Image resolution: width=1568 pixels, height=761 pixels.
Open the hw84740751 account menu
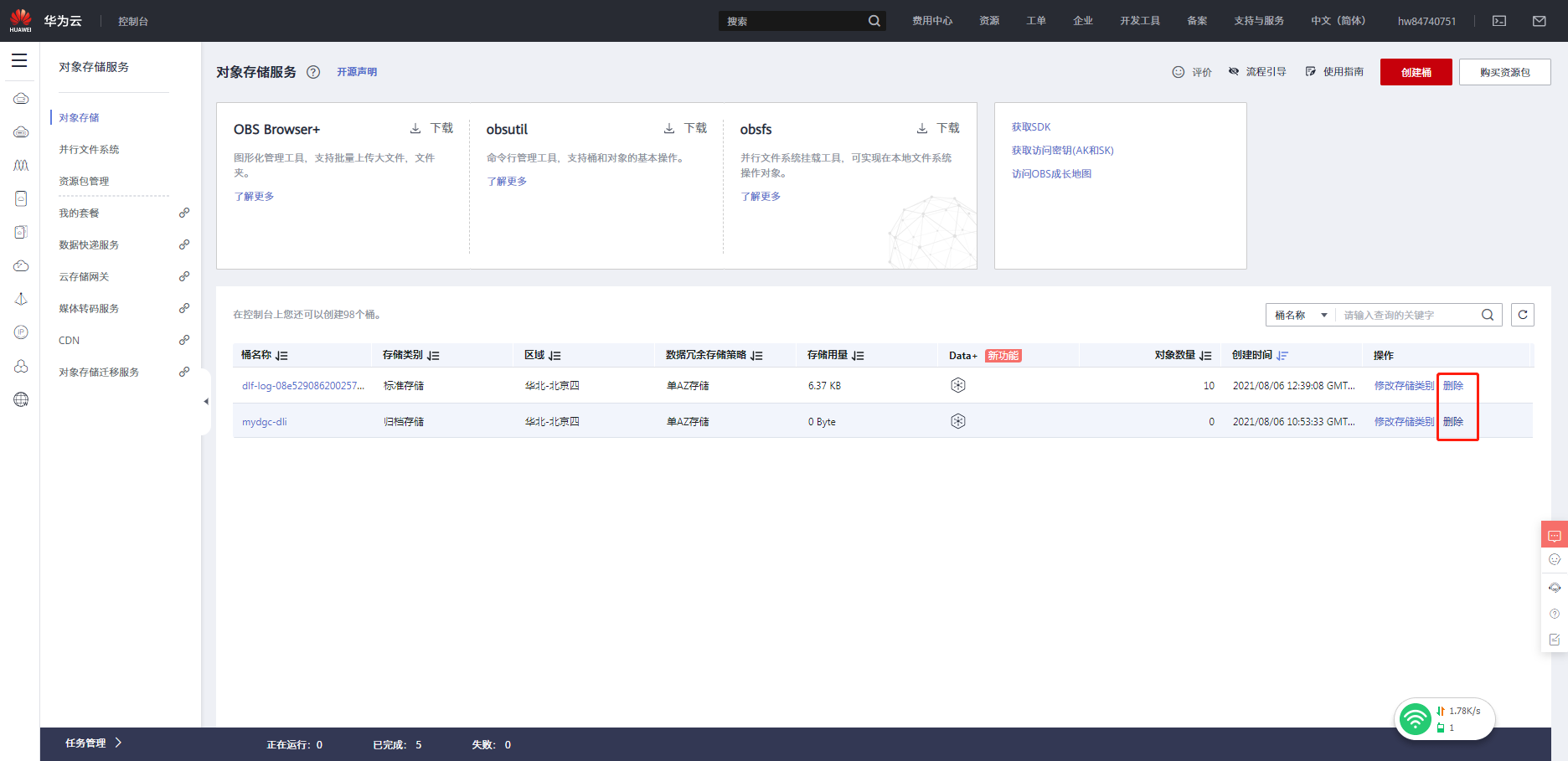click(x=1426, y=21)
